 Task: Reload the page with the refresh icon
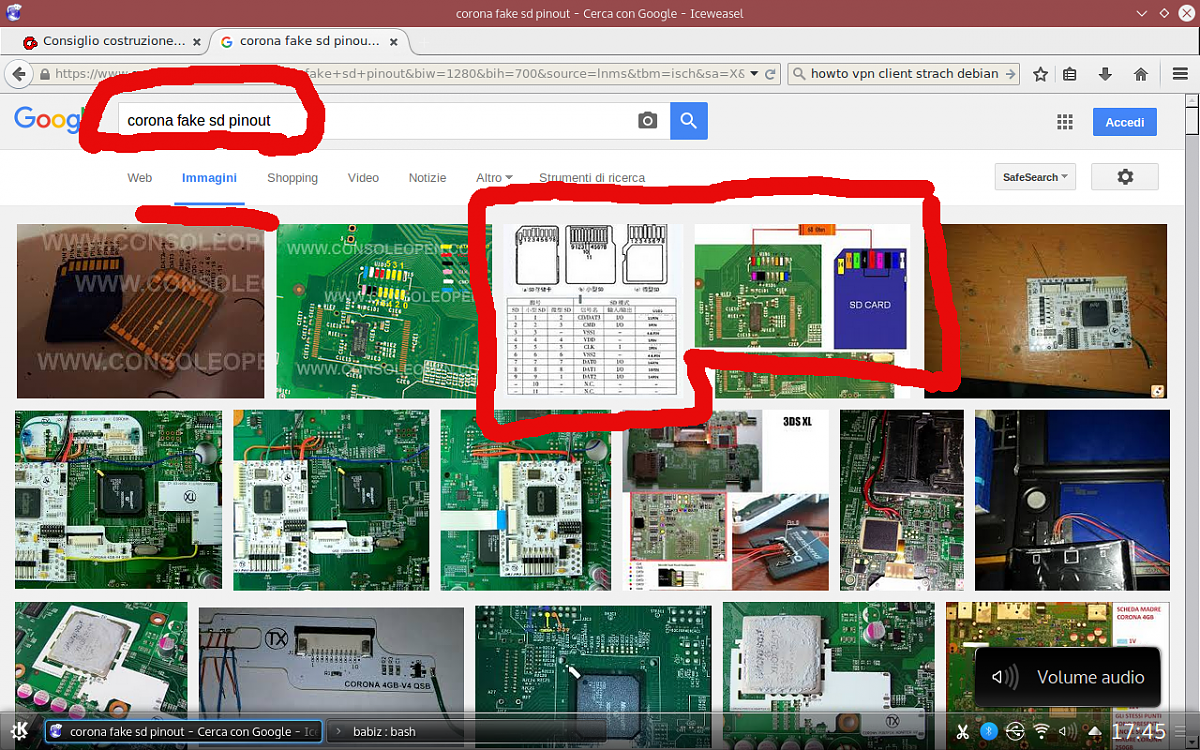[x=770, y=74]
